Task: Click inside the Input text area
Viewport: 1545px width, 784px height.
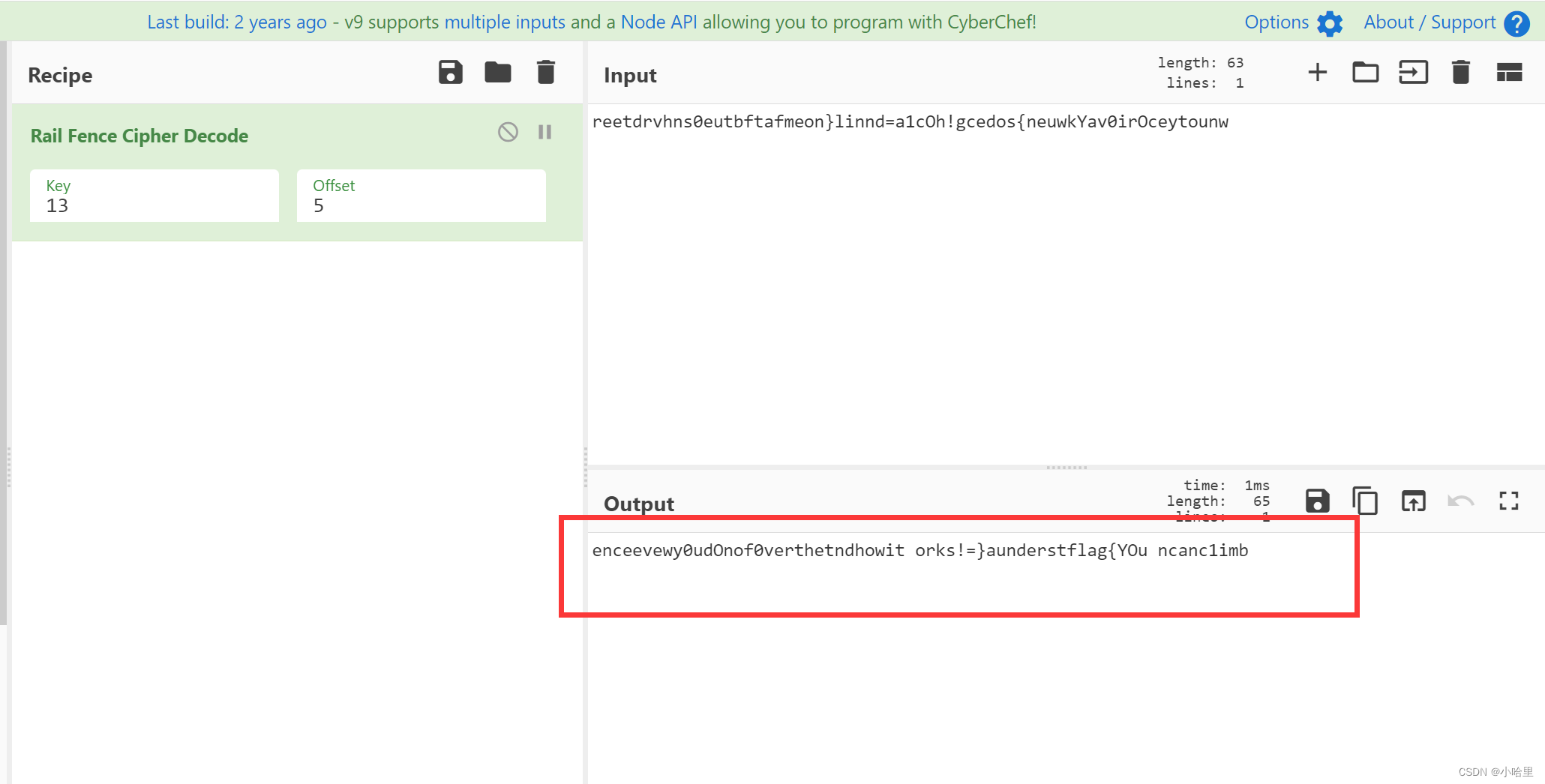Action: pyautogui.click(x=1066, y=285)
